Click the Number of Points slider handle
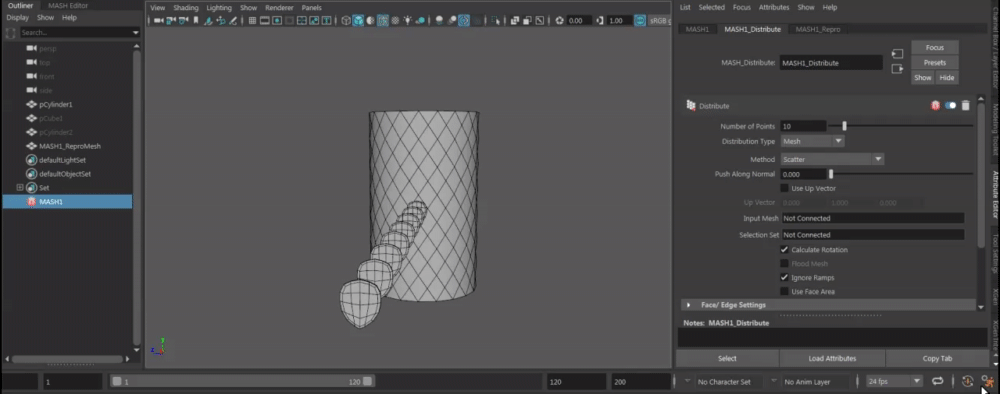The width and height of the screenshot is (1000, 394). [844, 126]
